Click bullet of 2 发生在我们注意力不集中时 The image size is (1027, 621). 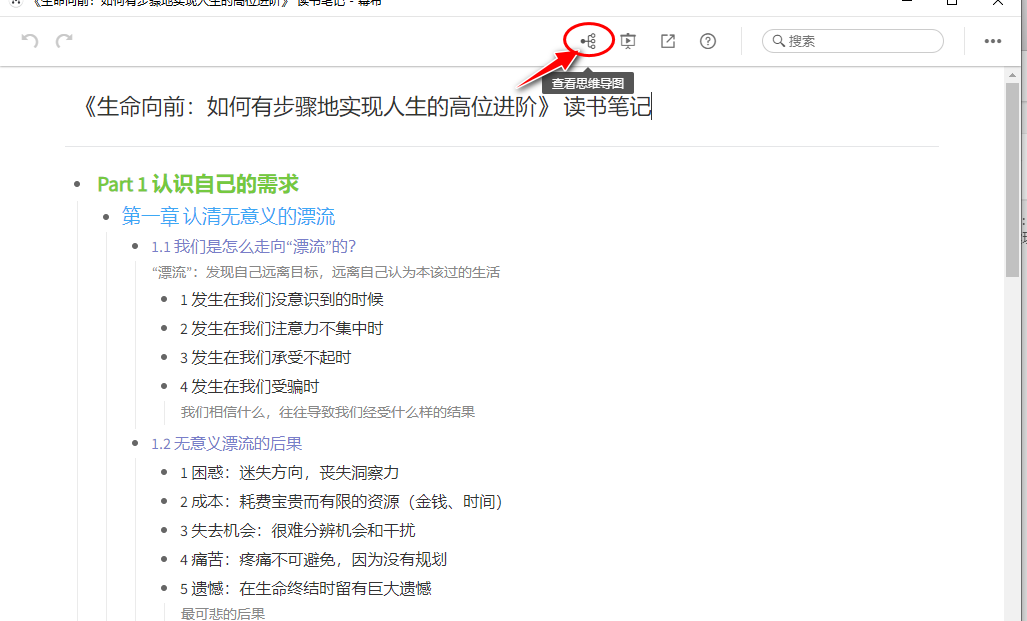164,328
